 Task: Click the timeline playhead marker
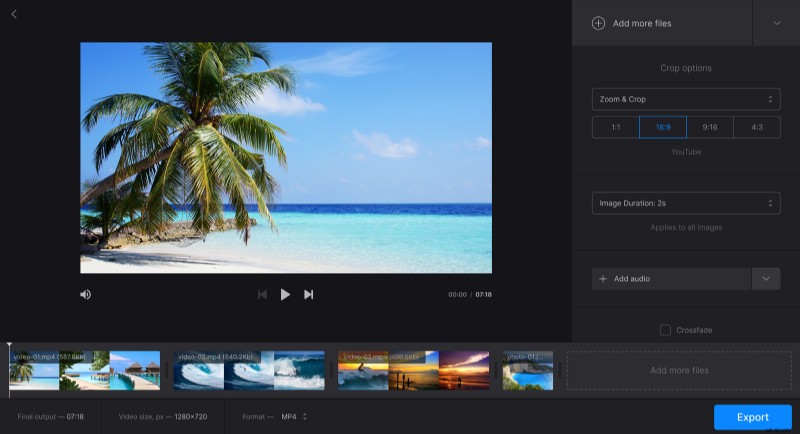(9, 347)
